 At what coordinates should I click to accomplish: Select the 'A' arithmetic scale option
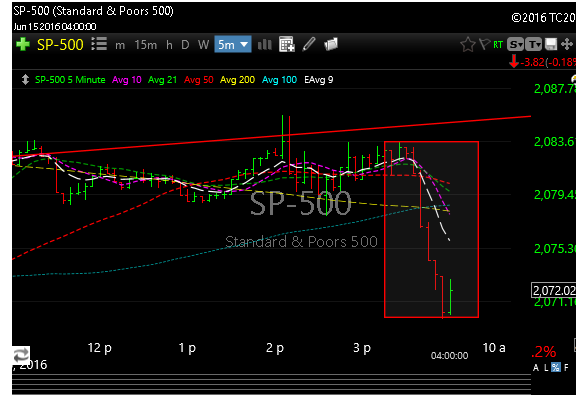coord(536,367)
